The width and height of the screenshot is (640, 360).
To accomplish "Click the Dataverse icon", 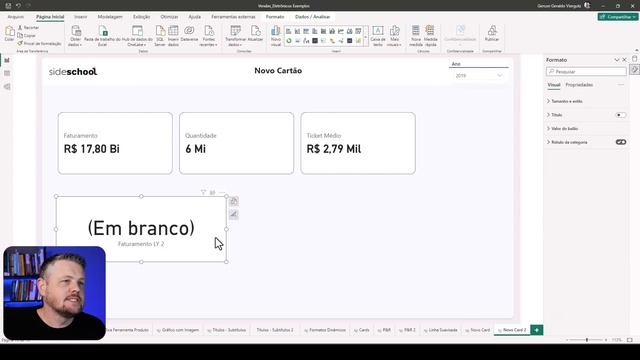I will tap(189, 33).
